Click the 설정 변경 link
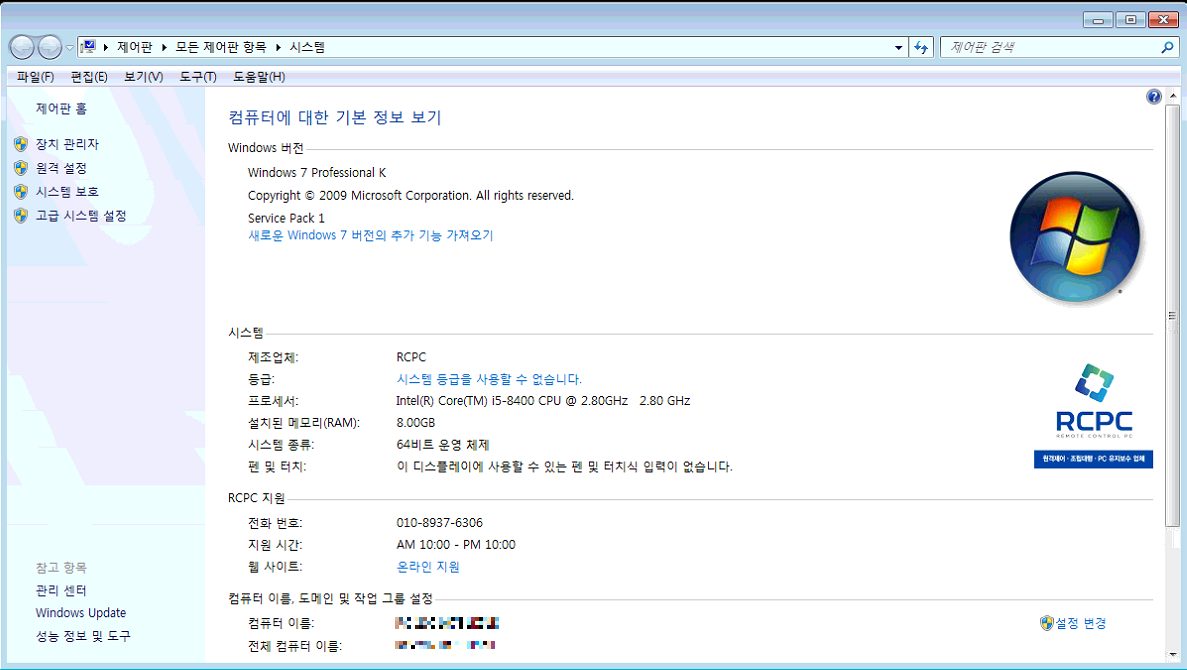The width and height of the screenshot is (1187, 670). (1081, 623)
